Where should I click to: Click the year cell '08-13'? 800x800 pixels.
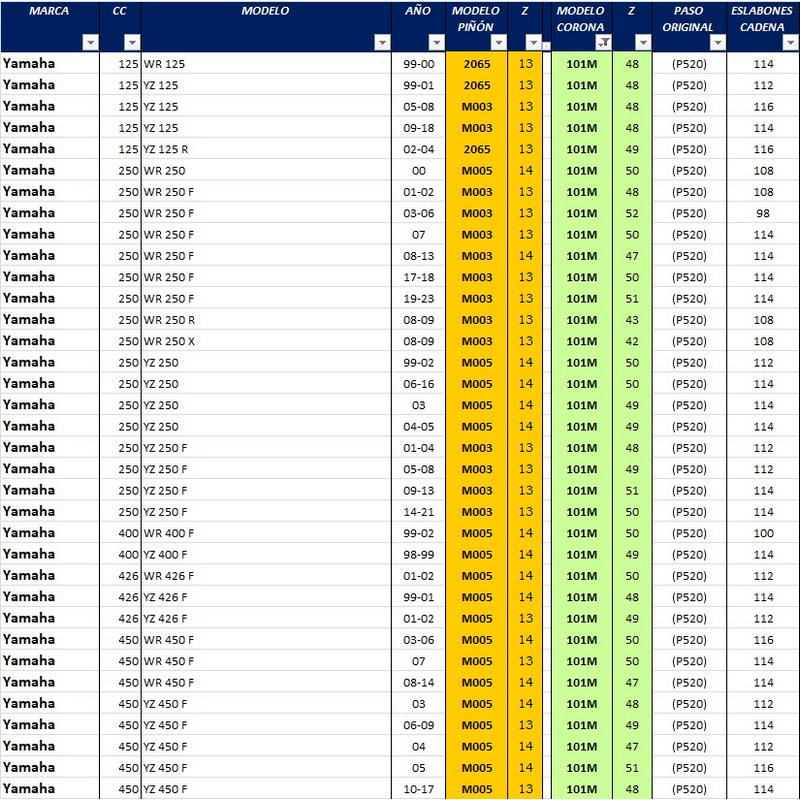(418, 256)
